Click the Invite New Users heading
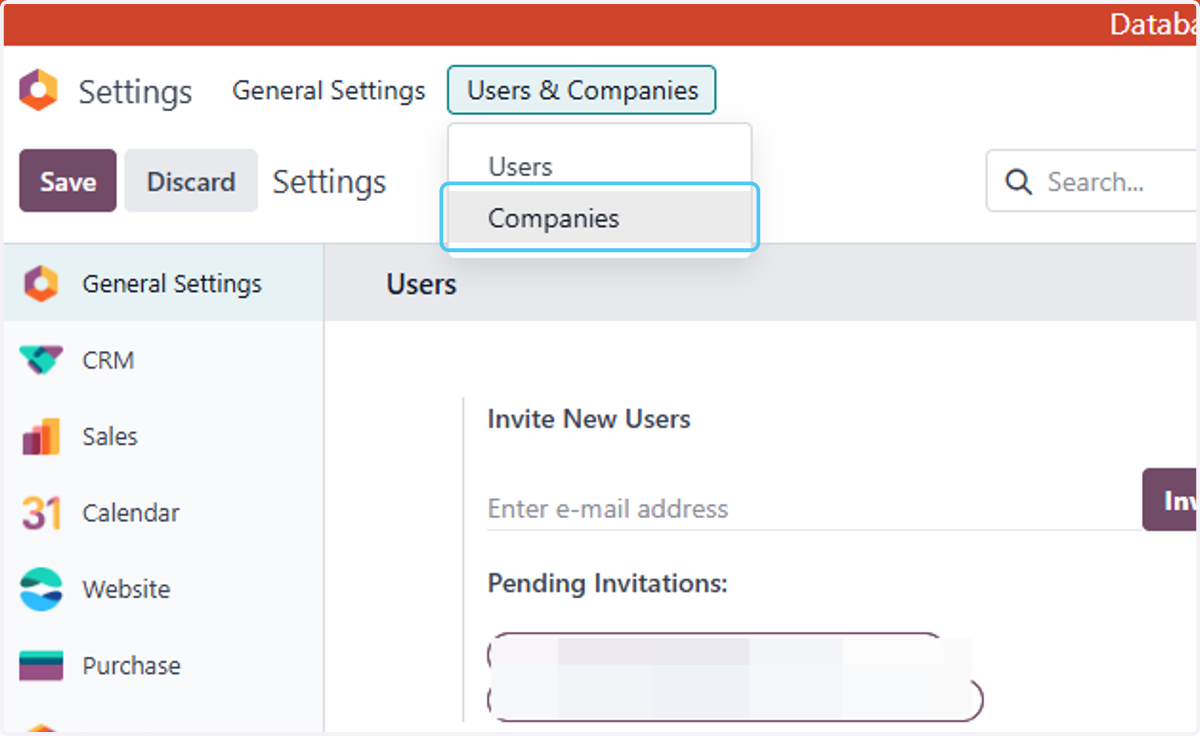The width and height of the screenshot is (1200, 736). tap(589, 418)
